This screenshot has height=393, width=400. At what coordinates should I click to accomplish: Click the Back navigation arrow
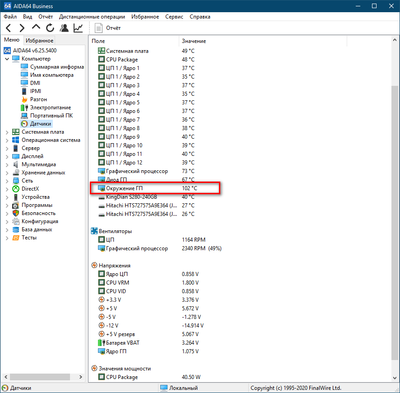tap(9, 28)
